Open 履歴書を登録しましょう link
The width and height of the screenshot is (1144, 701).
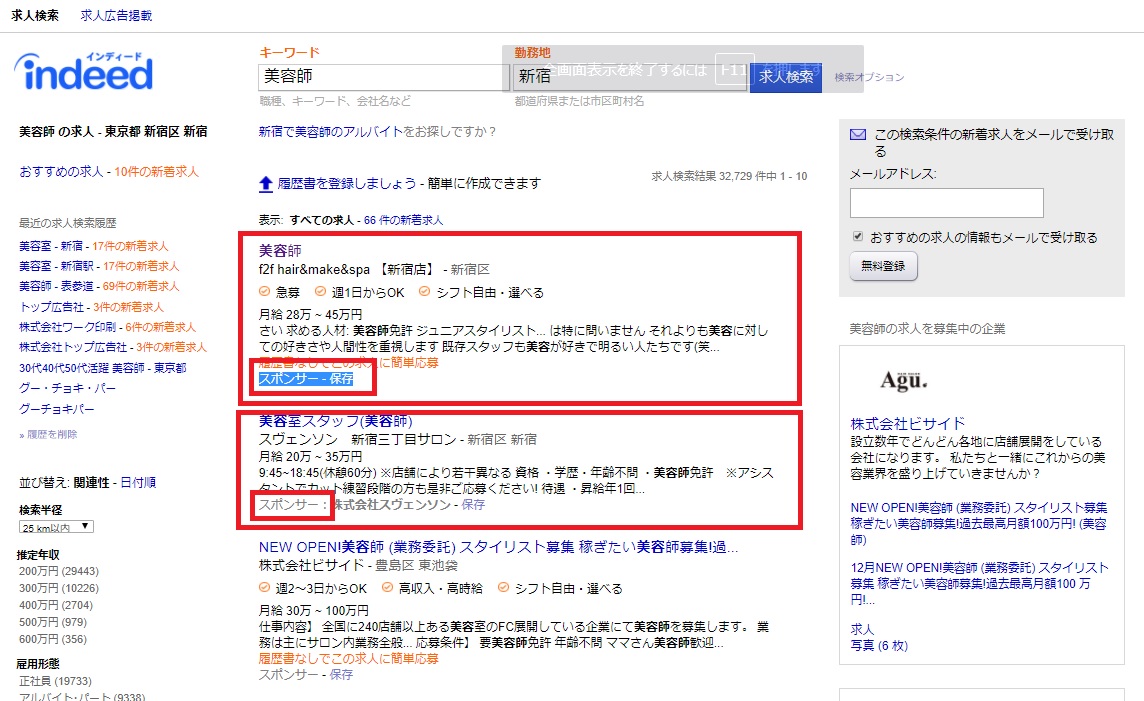coord(347,184)
